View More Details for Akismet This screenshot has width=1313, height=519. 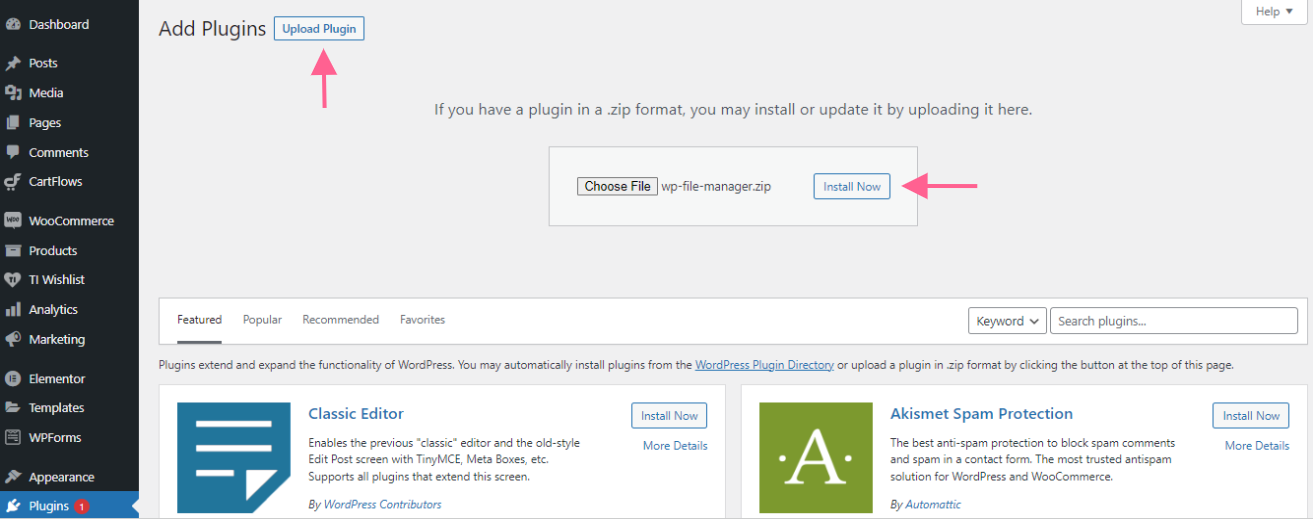click(x=1257, y=446)
